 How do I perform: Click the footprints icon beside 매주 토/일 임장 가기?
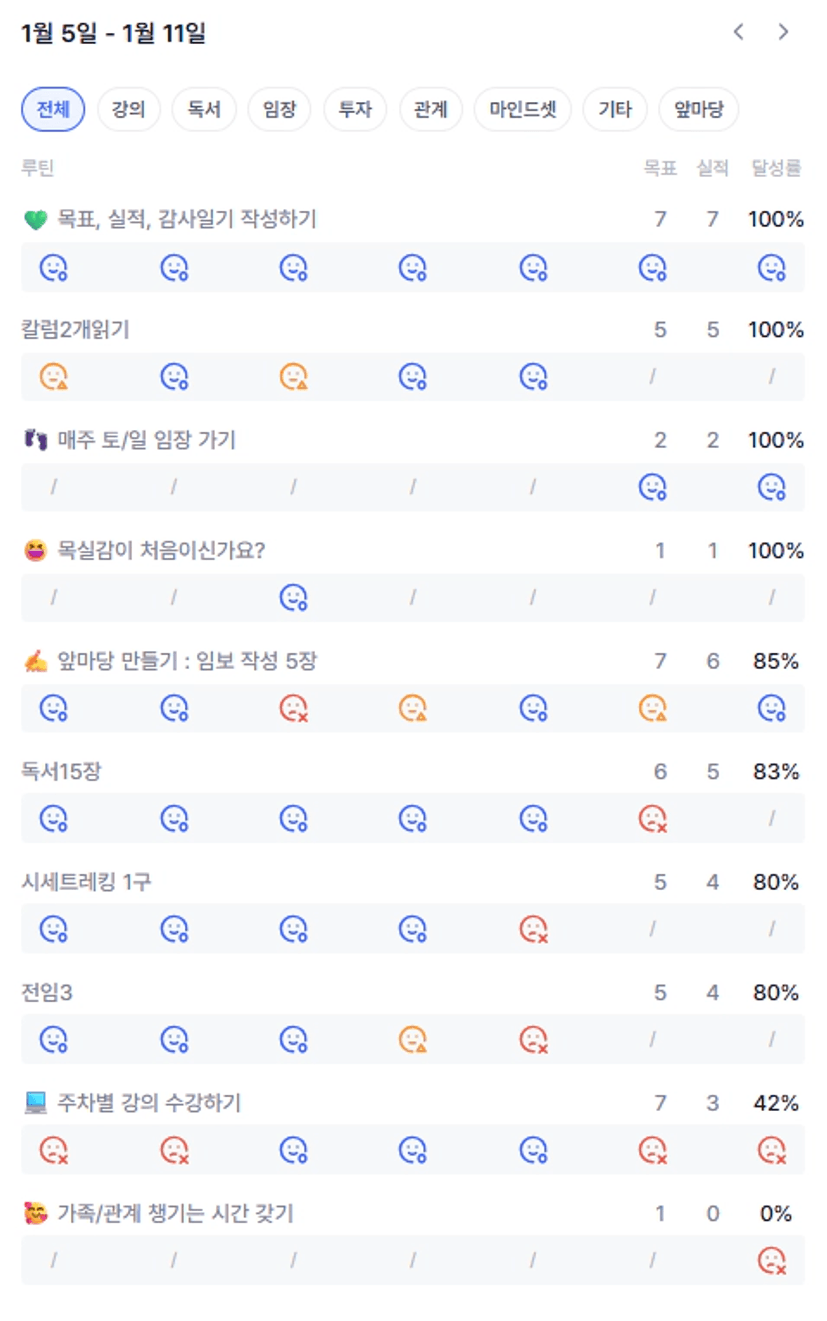point(35,441)
